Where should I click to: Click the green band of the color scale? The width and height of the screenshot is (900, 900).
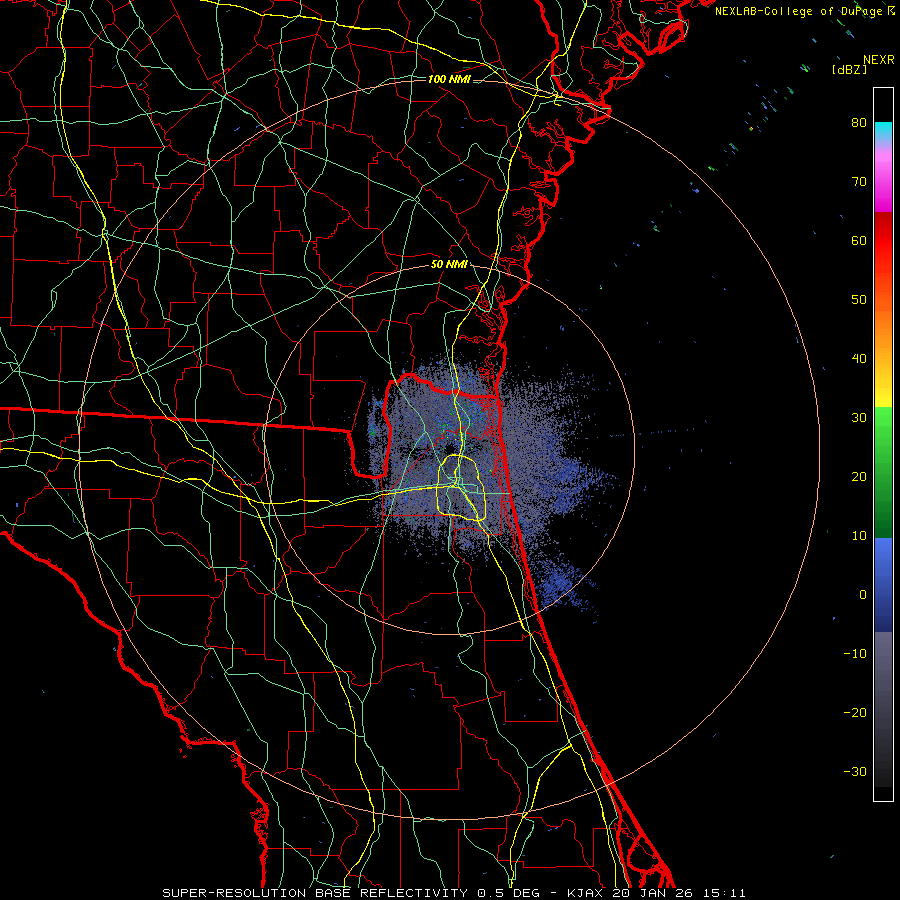(883, 472)
